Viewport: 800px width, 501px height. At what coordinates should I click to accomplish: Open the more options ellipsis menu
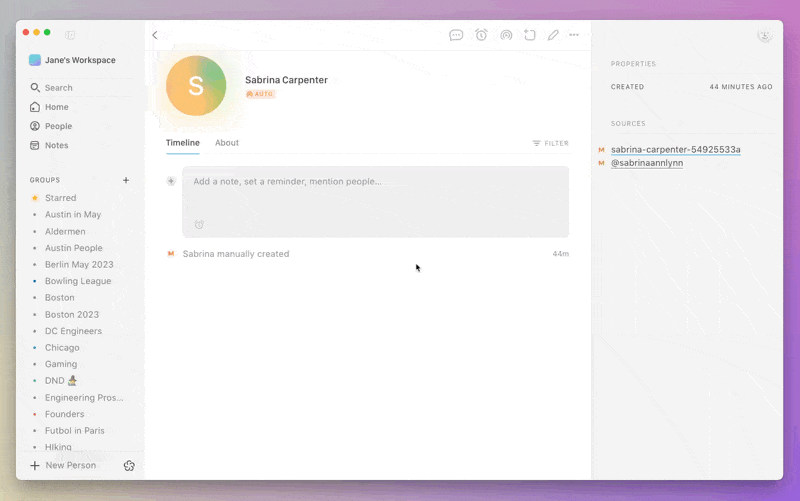574,35
